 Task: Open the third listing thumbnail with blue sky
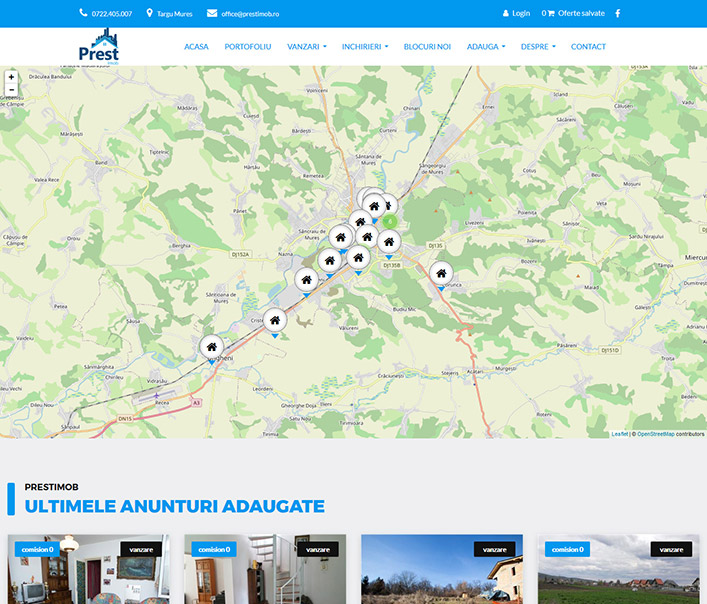click(442, 569)
